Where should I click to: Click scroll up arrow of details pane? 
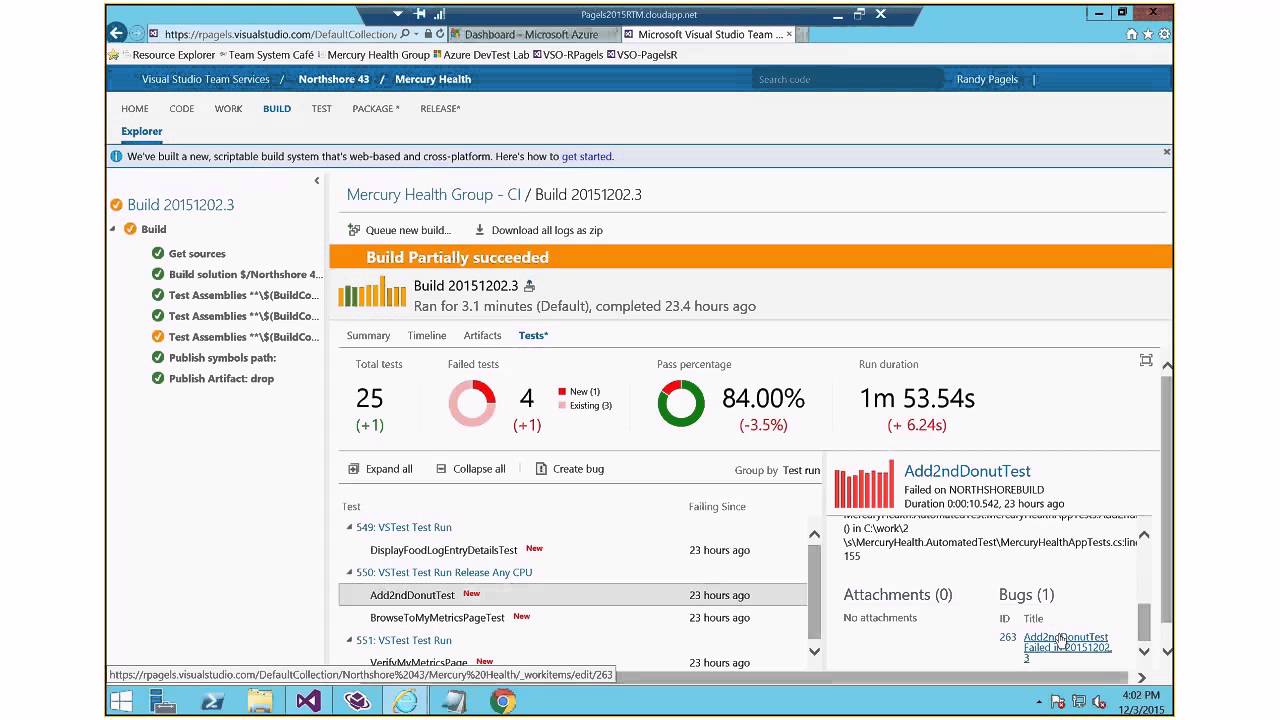[1144, 535]
